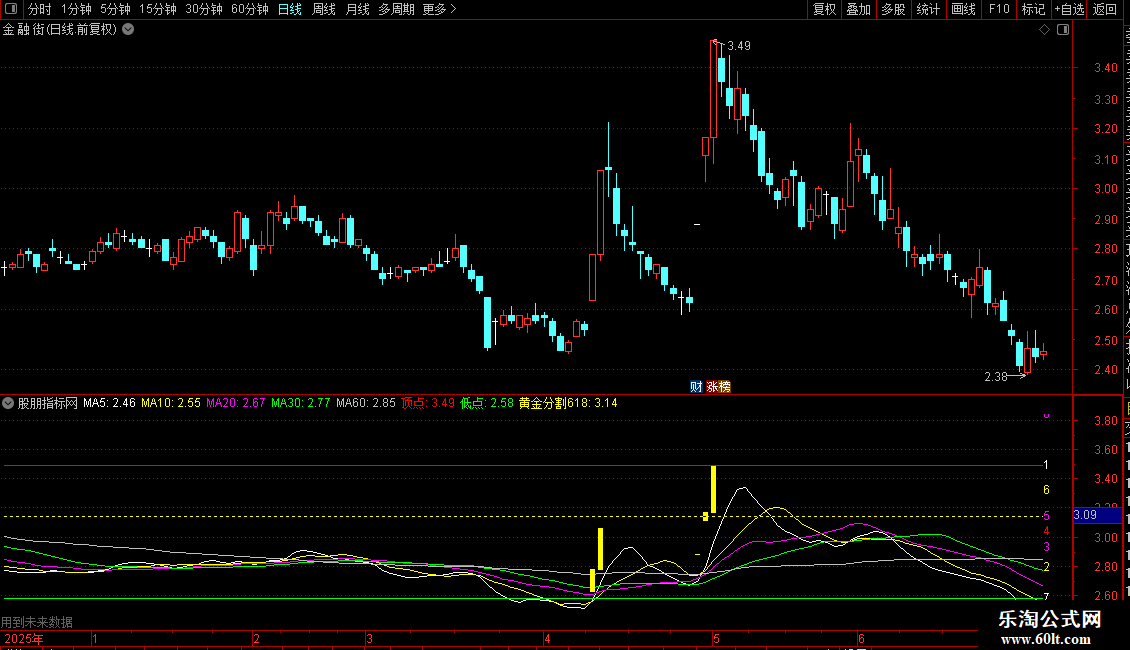The height and width of the screenshot is (650, 1130).
Task: Switch to the 分时 tab
Action: pyautogui.click(x=40, y=9)
